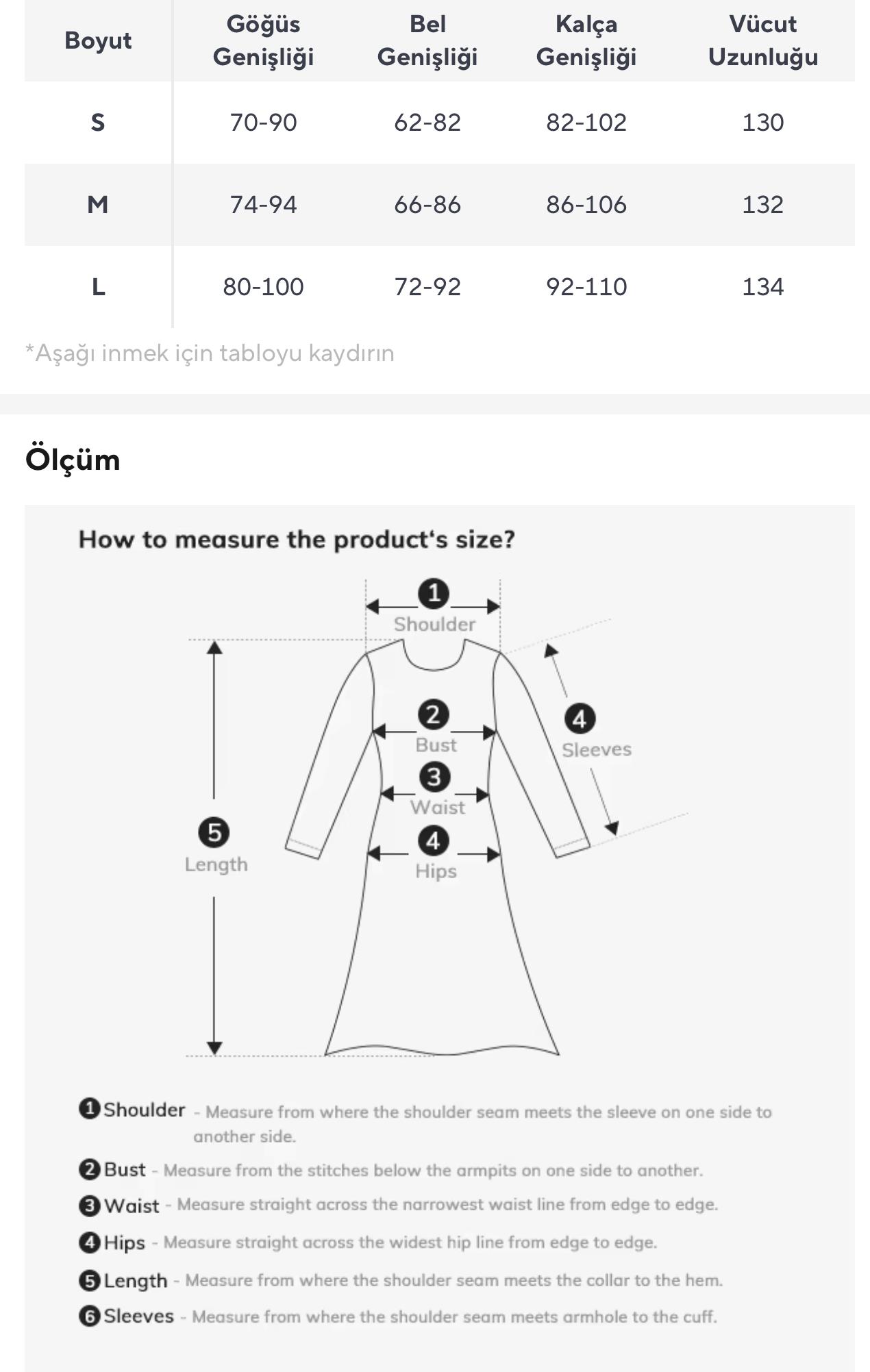The height and width of the screenshot is (1372, 870).
Task: Select the number 5 Length marker in diagram
Action: click(x=214, y=833)
